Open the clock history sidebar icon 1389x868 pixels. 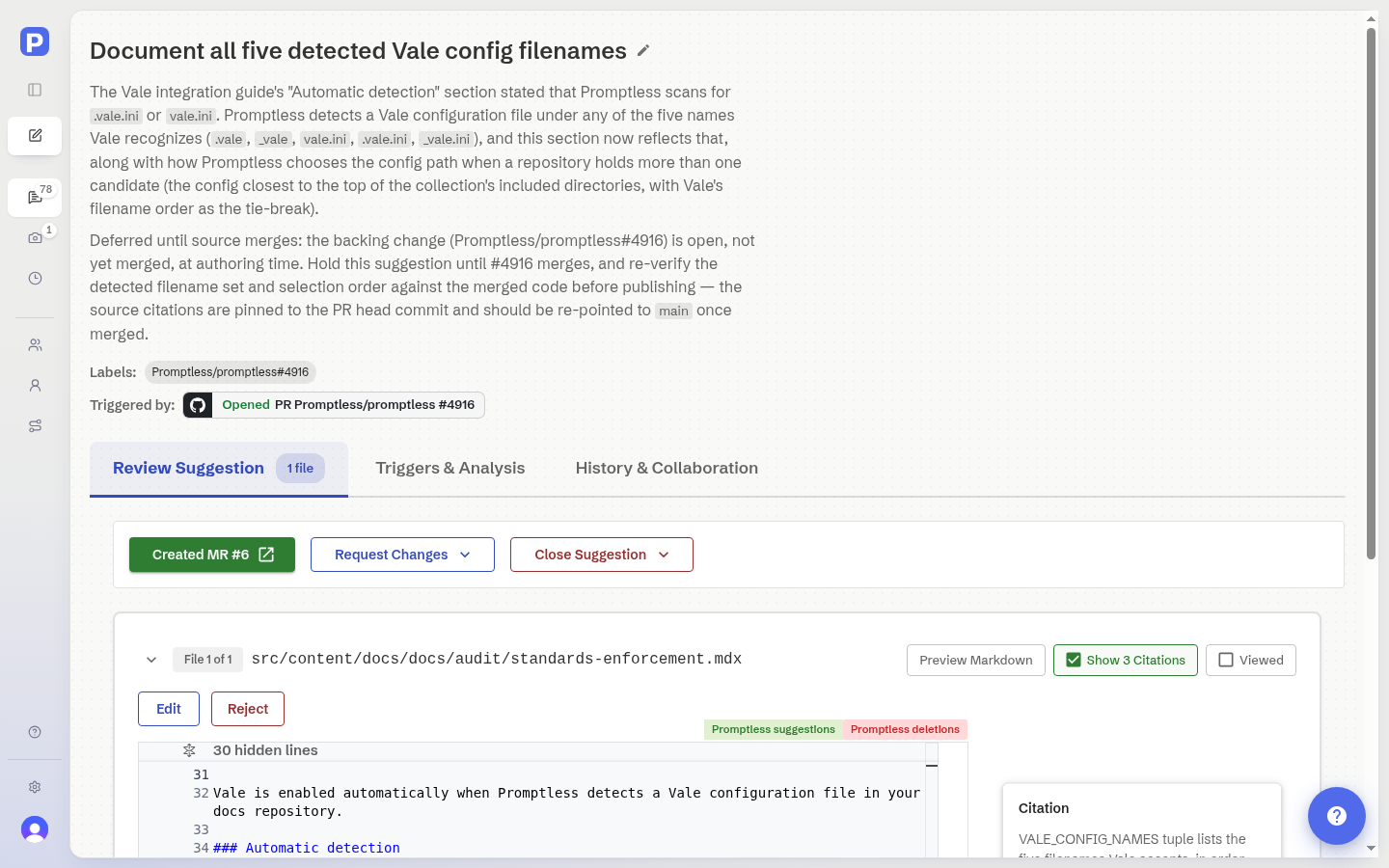click(35, 278)
